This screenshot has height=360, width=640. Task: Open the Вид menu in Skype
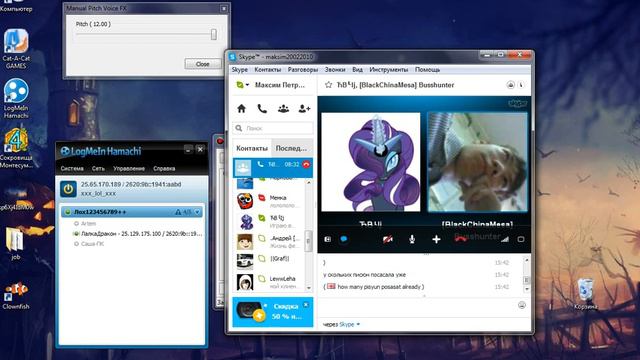point(357,70)
